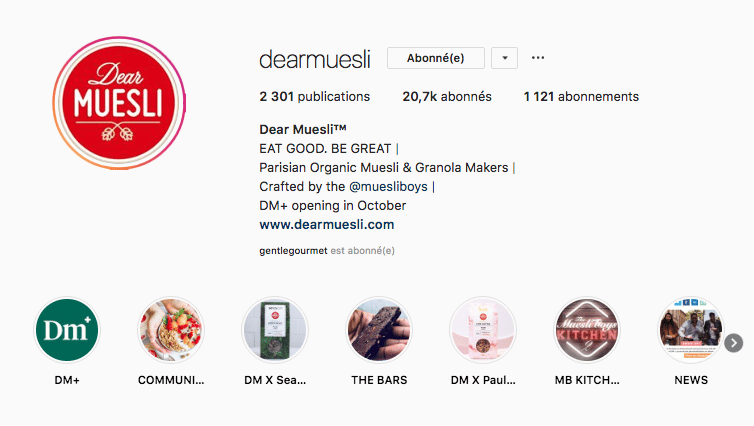Open the DM X Sea... story highlight

(x=275, y=330)
